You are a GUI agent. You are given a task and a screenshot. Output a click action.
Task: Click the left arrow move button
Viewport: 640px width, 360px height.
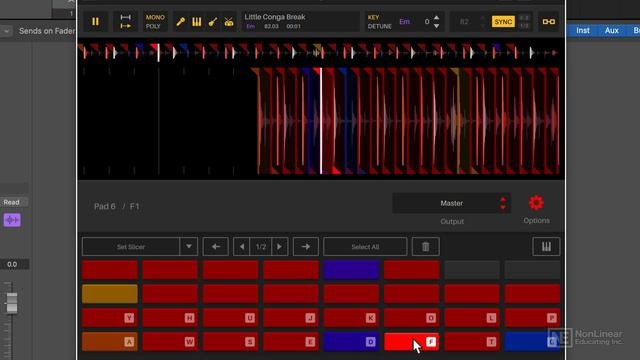click(x=216, y=247)
